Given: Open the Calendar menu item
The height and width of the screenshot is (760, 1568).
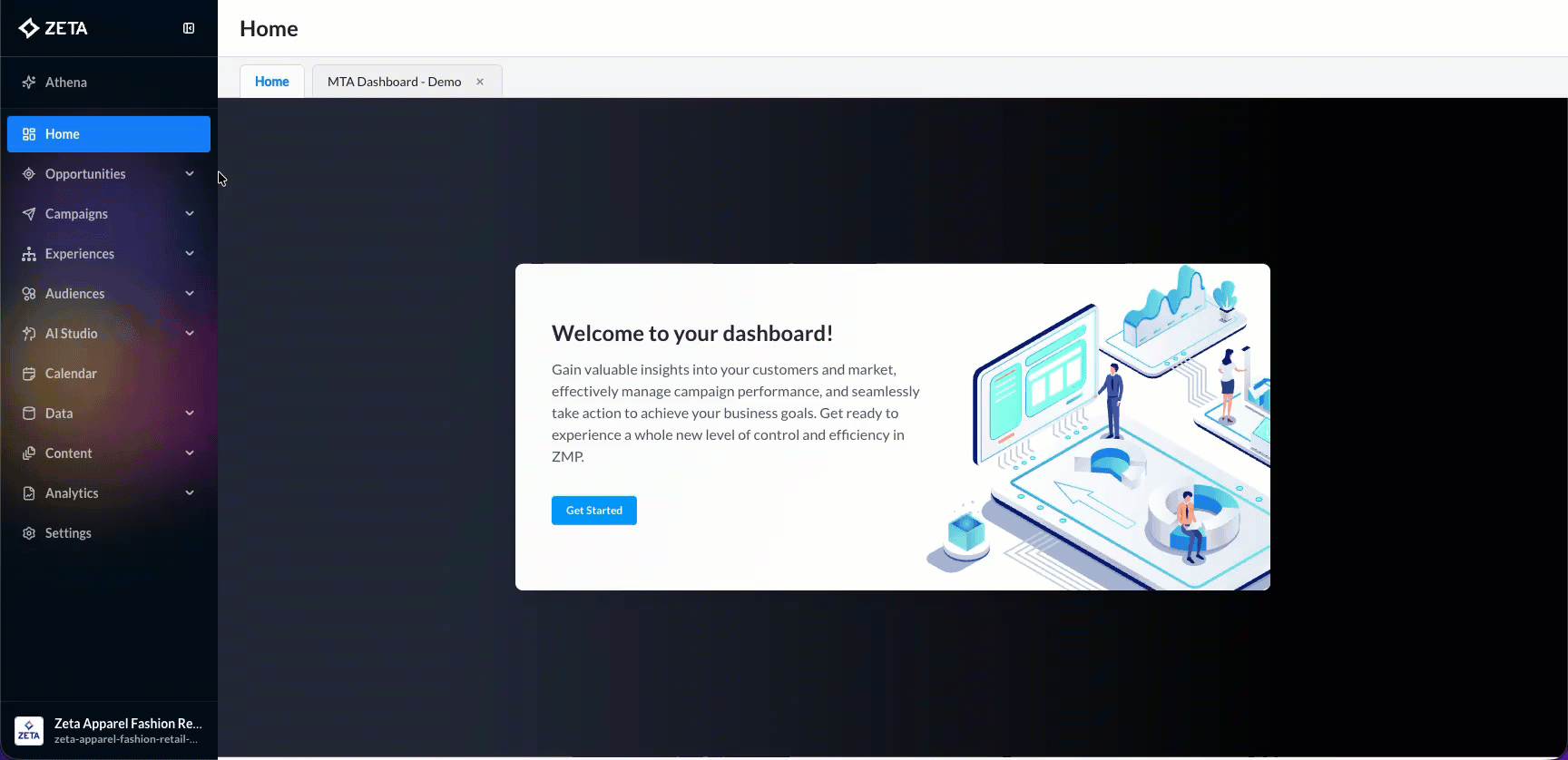Looking at the screenshot, I should pyautogui.click(x=109, y=374).
